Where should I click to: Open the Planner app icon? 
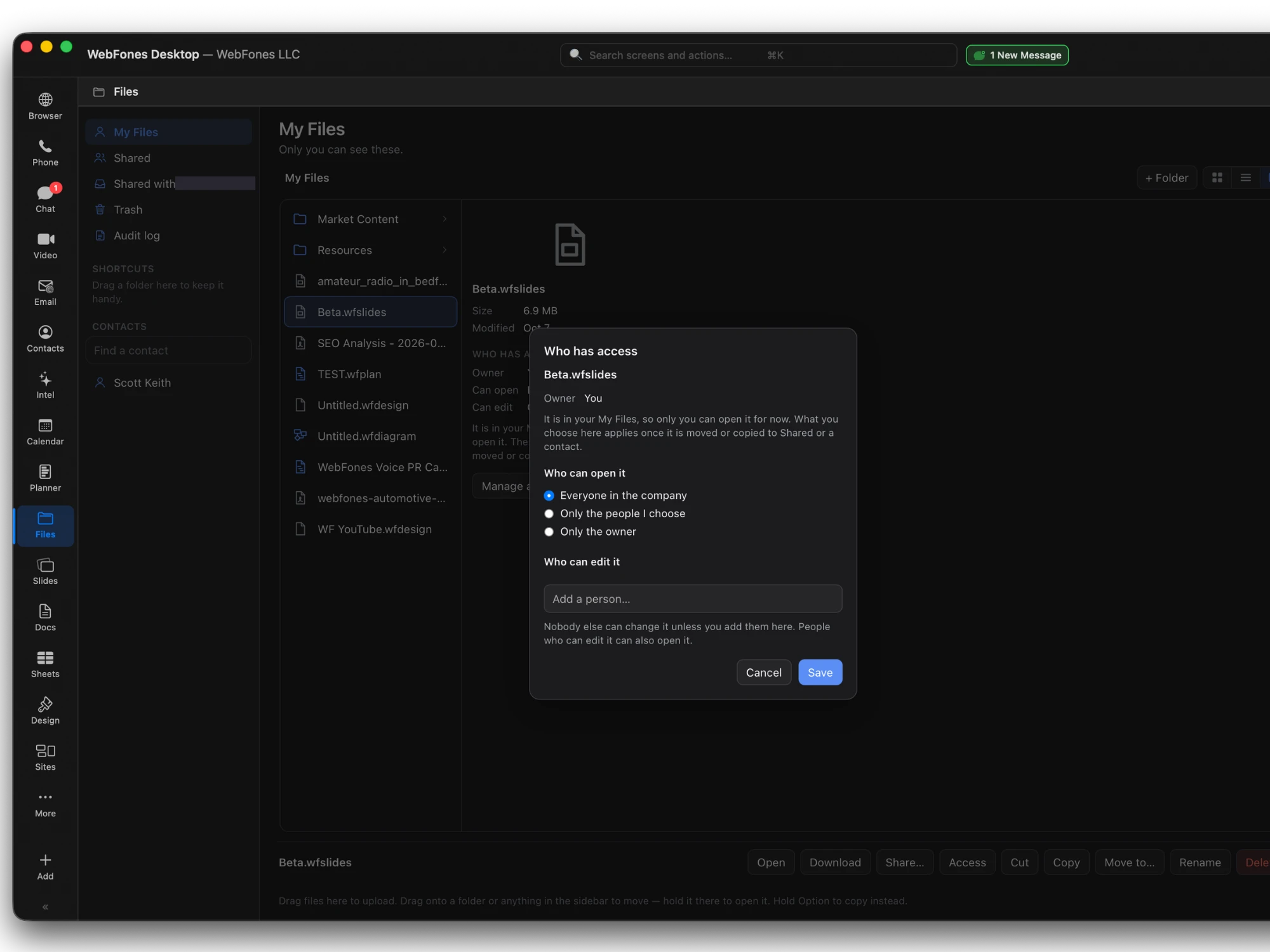[x=45, y=479]
